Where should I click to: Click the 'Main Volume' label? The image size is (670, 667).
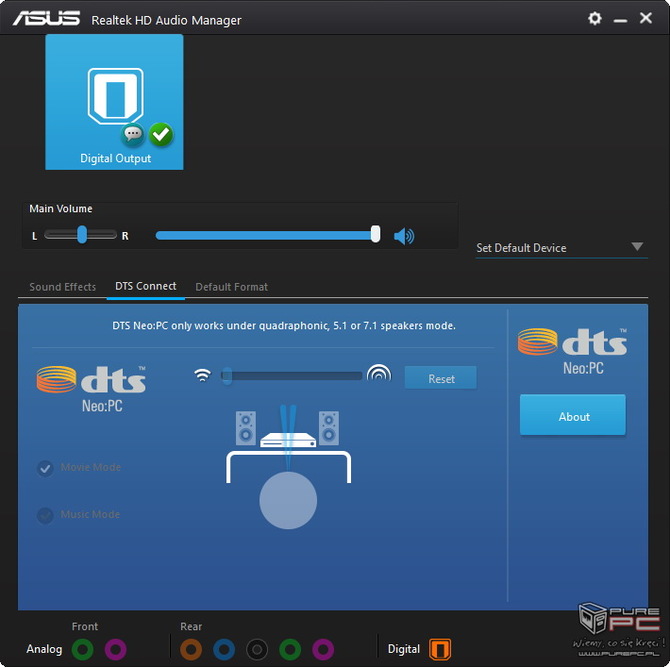(61, 209)
